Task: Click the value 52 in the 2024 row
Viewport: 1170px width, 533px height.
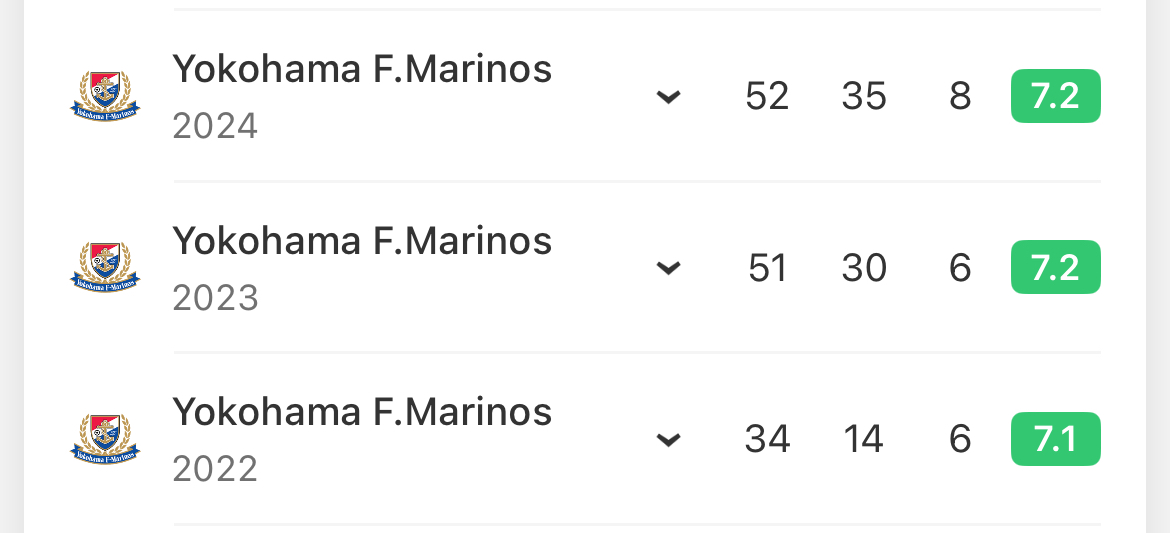Action: click(x=767, y=96)
